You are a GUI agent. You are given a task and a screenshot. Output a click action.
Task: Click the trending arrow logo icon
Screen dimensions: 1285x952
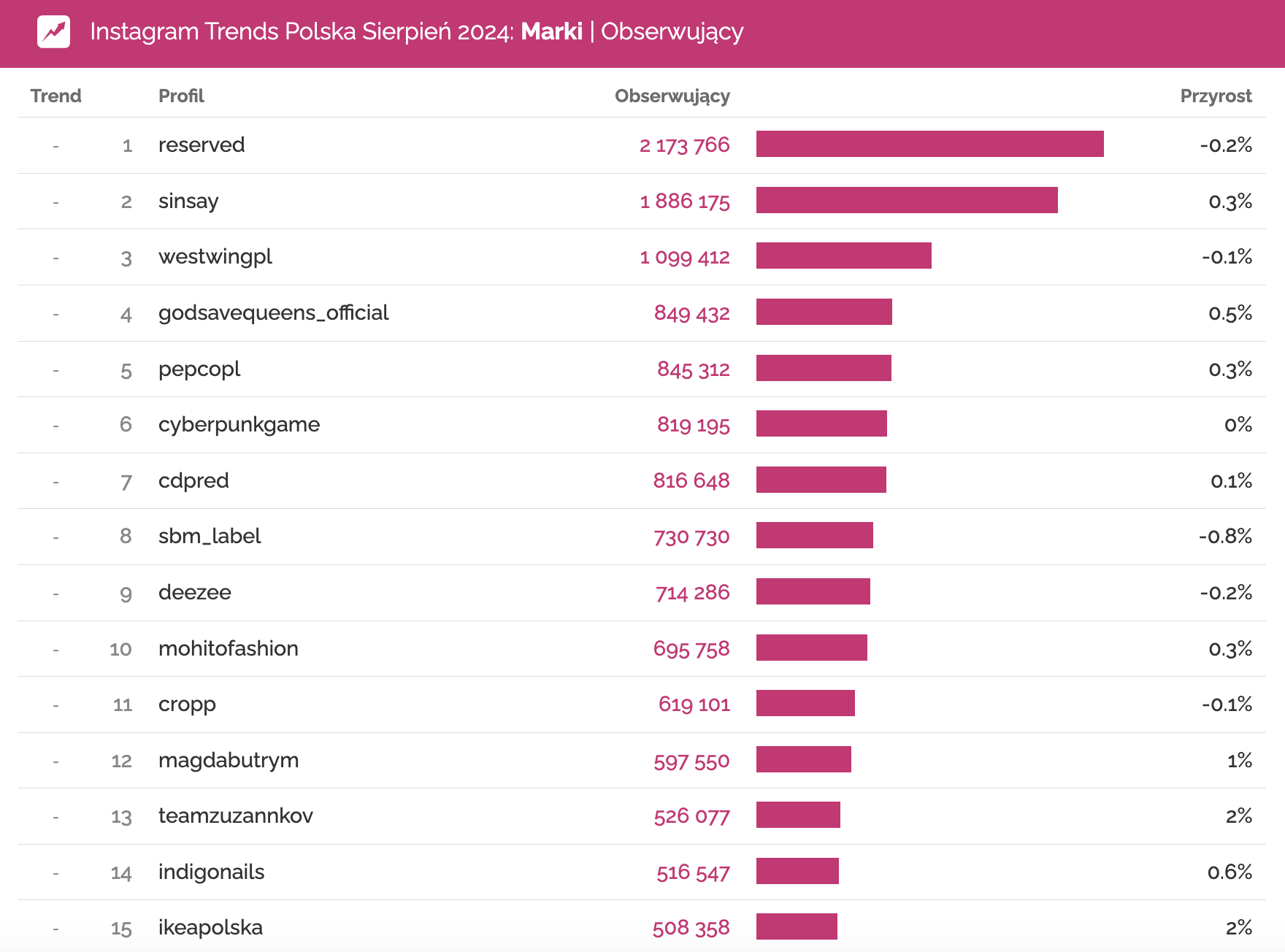tap(53, 32)
